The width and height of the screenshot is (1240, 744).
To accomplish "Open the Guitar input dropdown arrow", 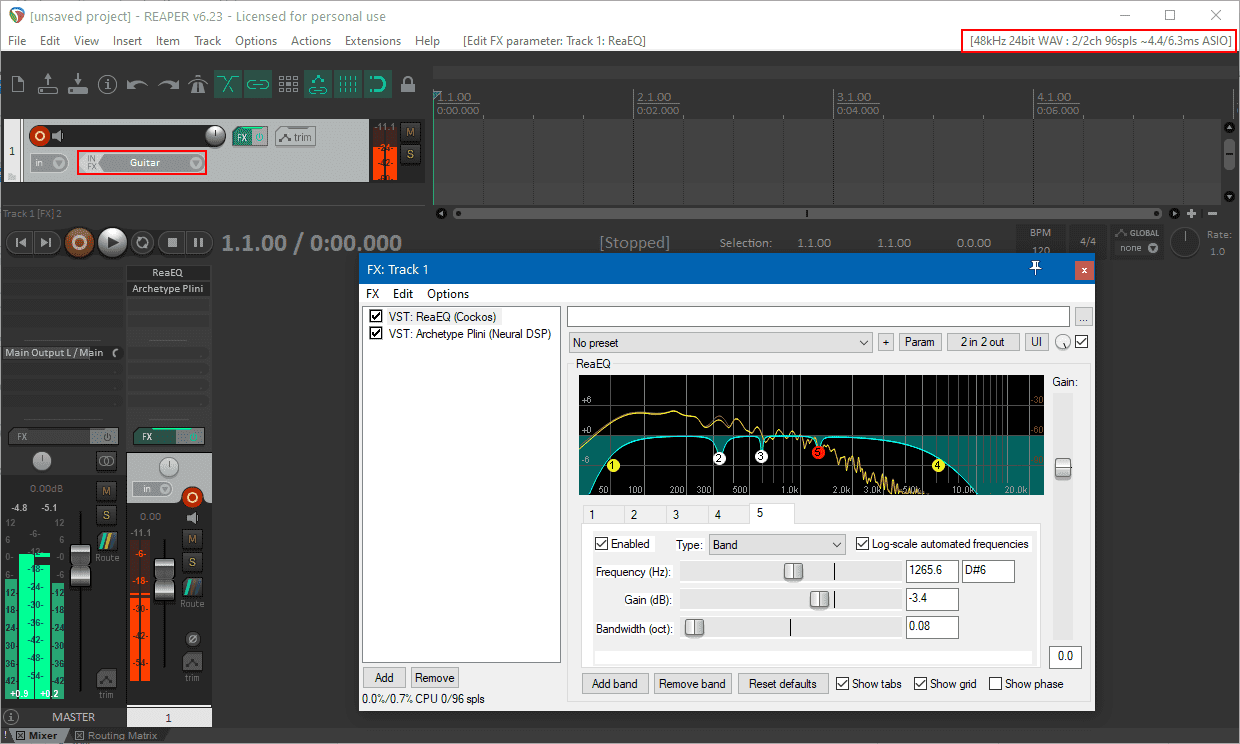I will pyautogui.click(x=196, y=163).
